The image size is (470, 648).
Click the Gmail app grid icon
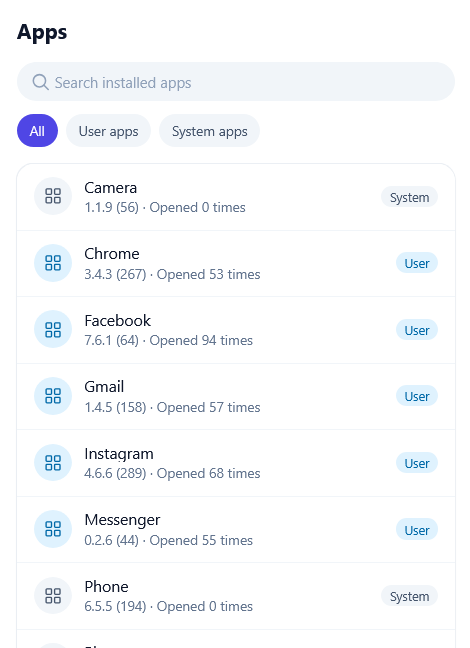coord(53,396)
